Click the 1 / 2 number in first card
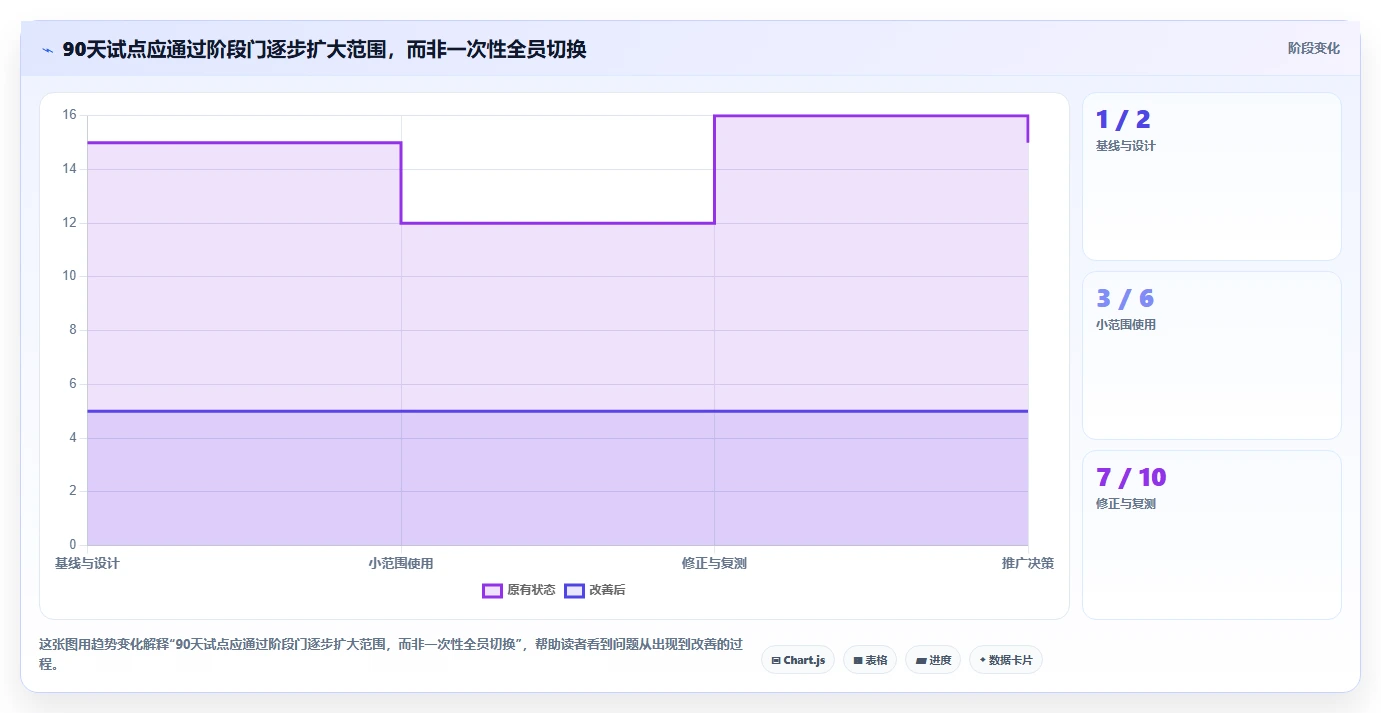 pos(1123,120)
